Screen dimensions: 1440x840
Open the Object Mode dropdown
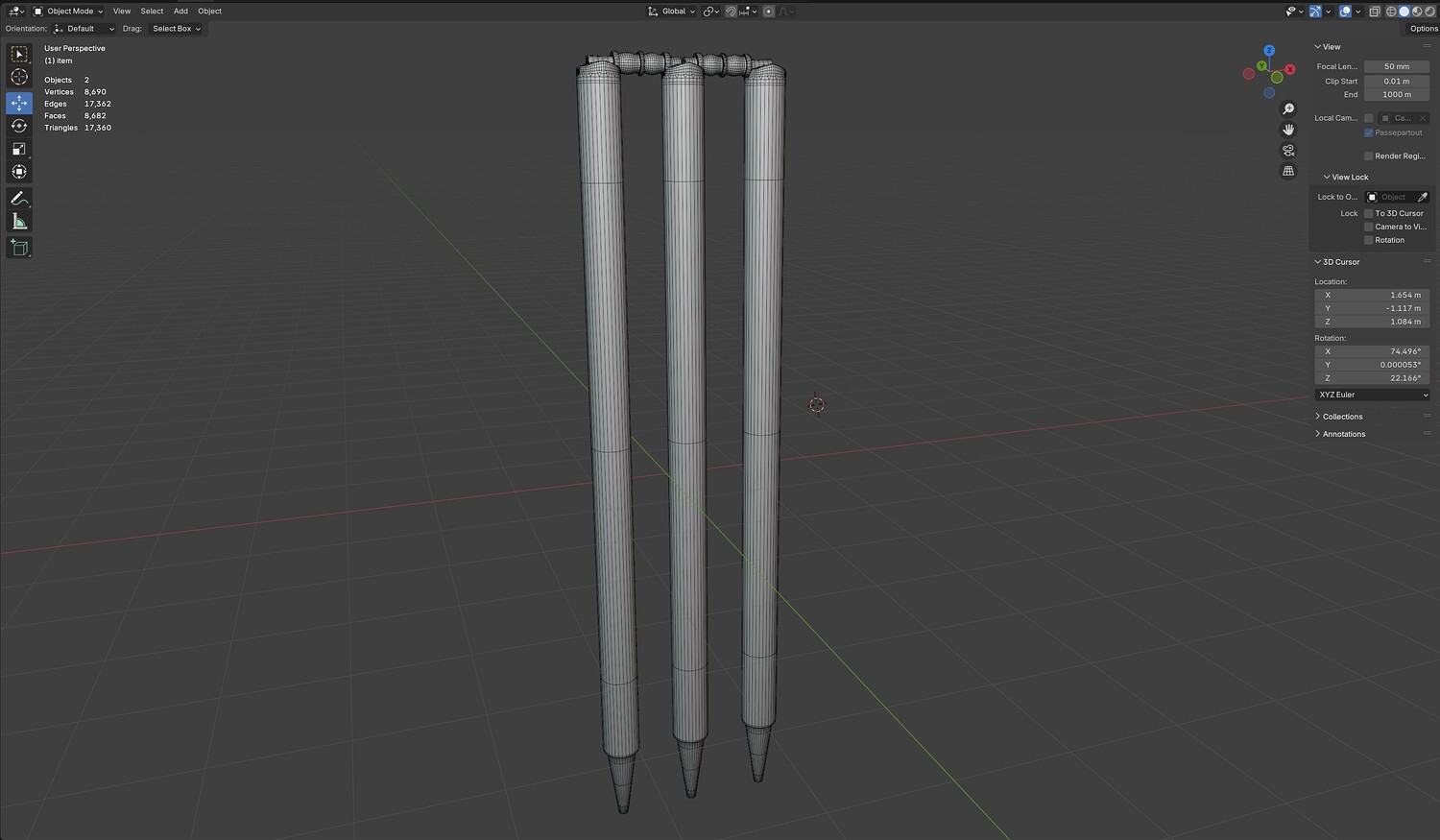point(68,12)
